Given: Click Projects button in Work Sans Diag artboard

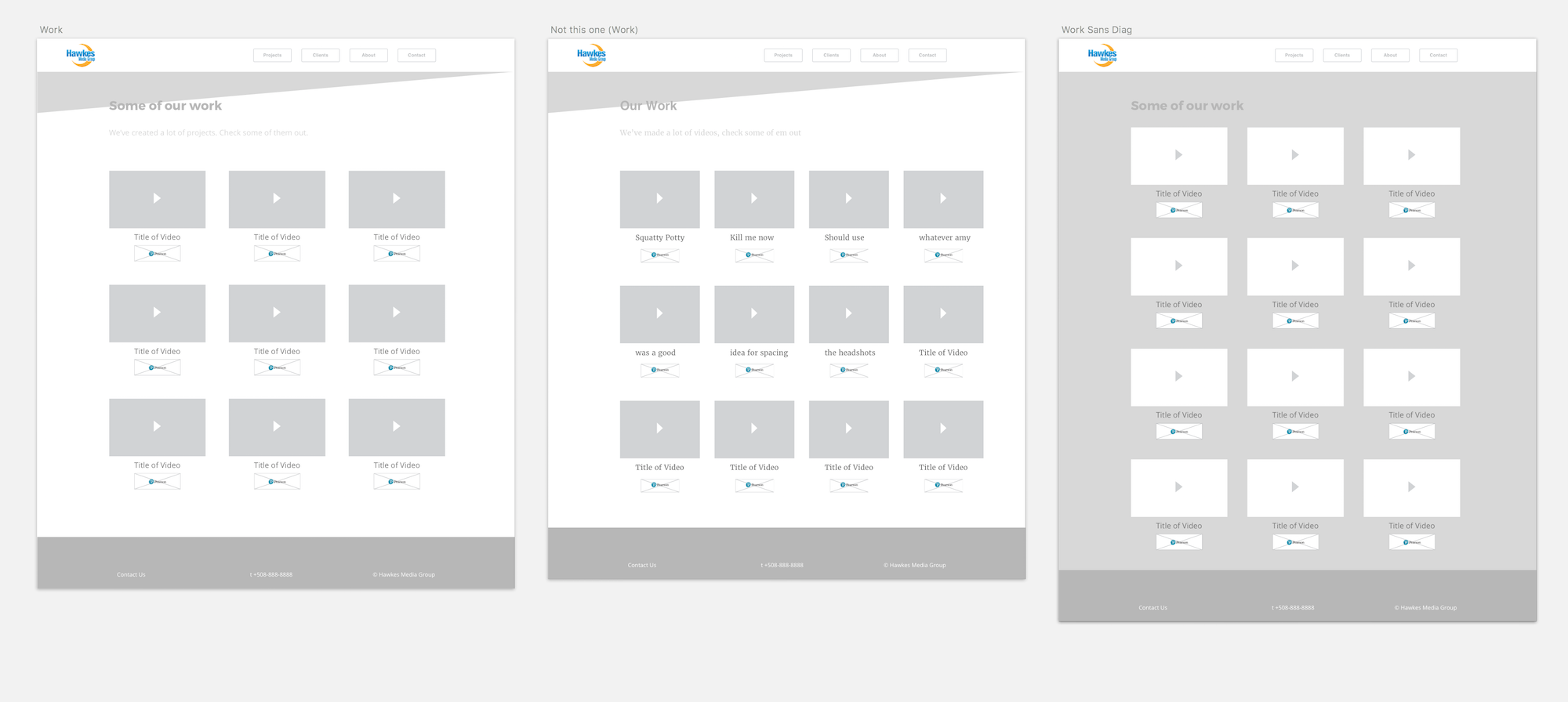Looking at the screenshot, I should pos(1294,56).
